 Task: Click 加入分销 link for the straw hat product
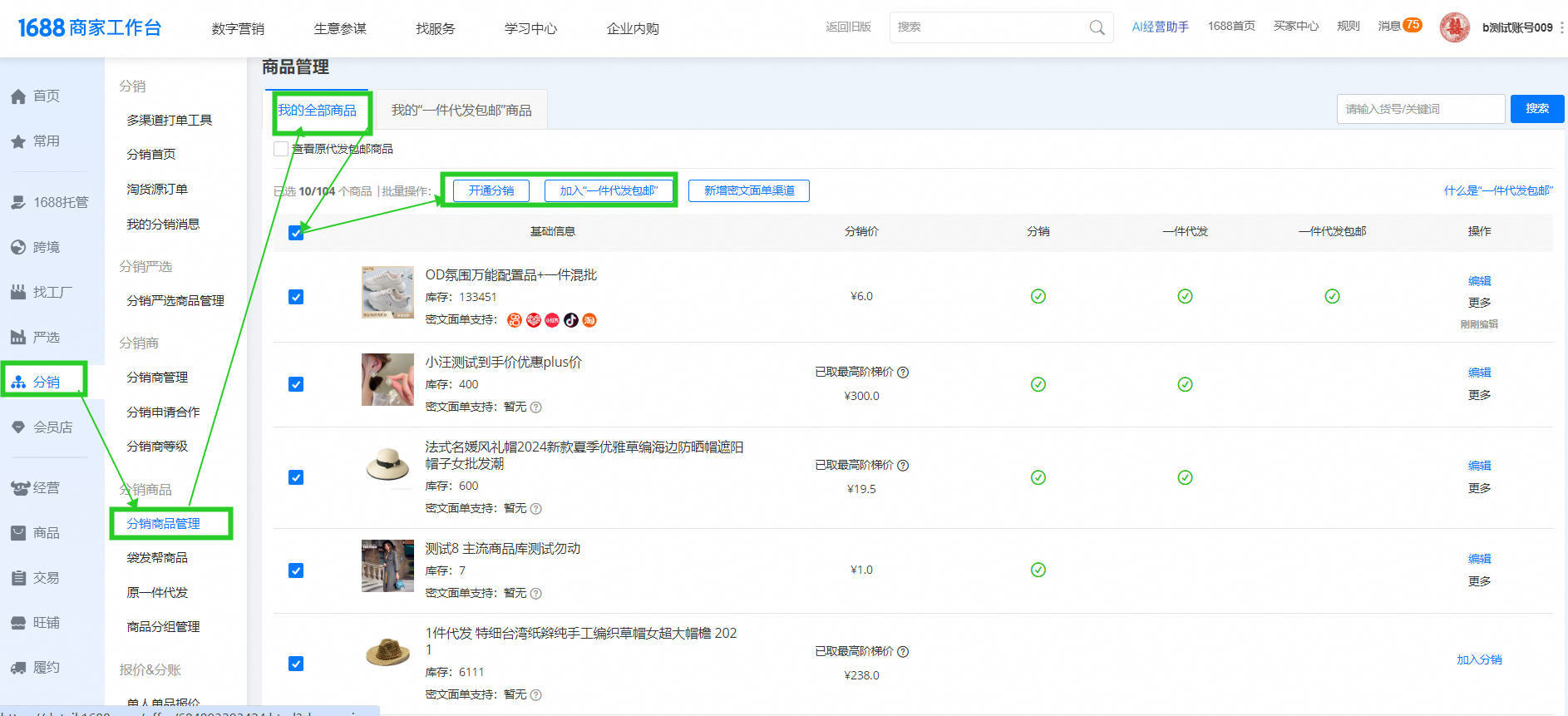(1479, 659)
